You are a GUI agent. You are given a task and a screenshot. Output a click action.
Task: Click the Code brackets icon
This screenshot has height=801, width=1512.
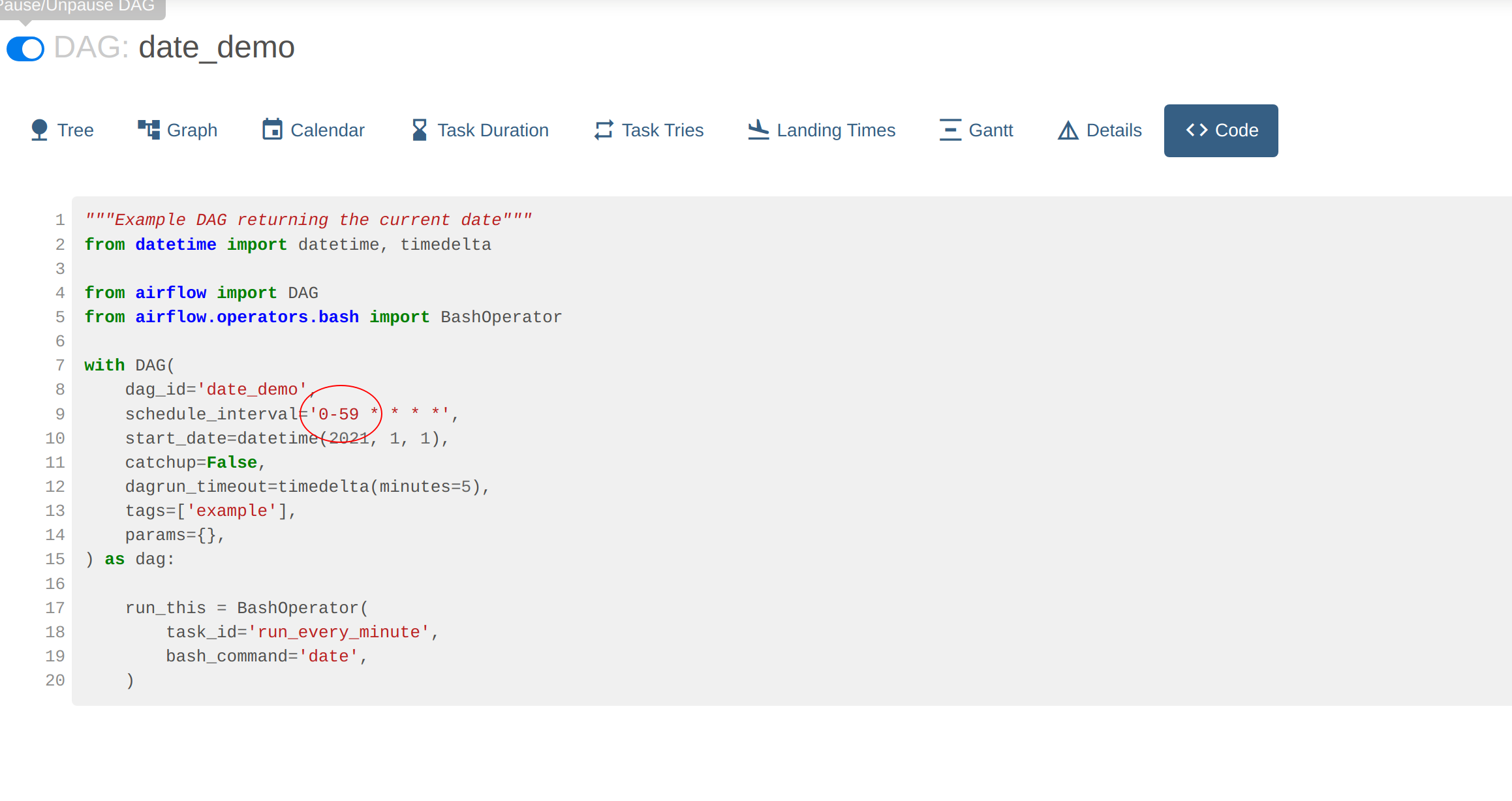(x=1197, y=130)
